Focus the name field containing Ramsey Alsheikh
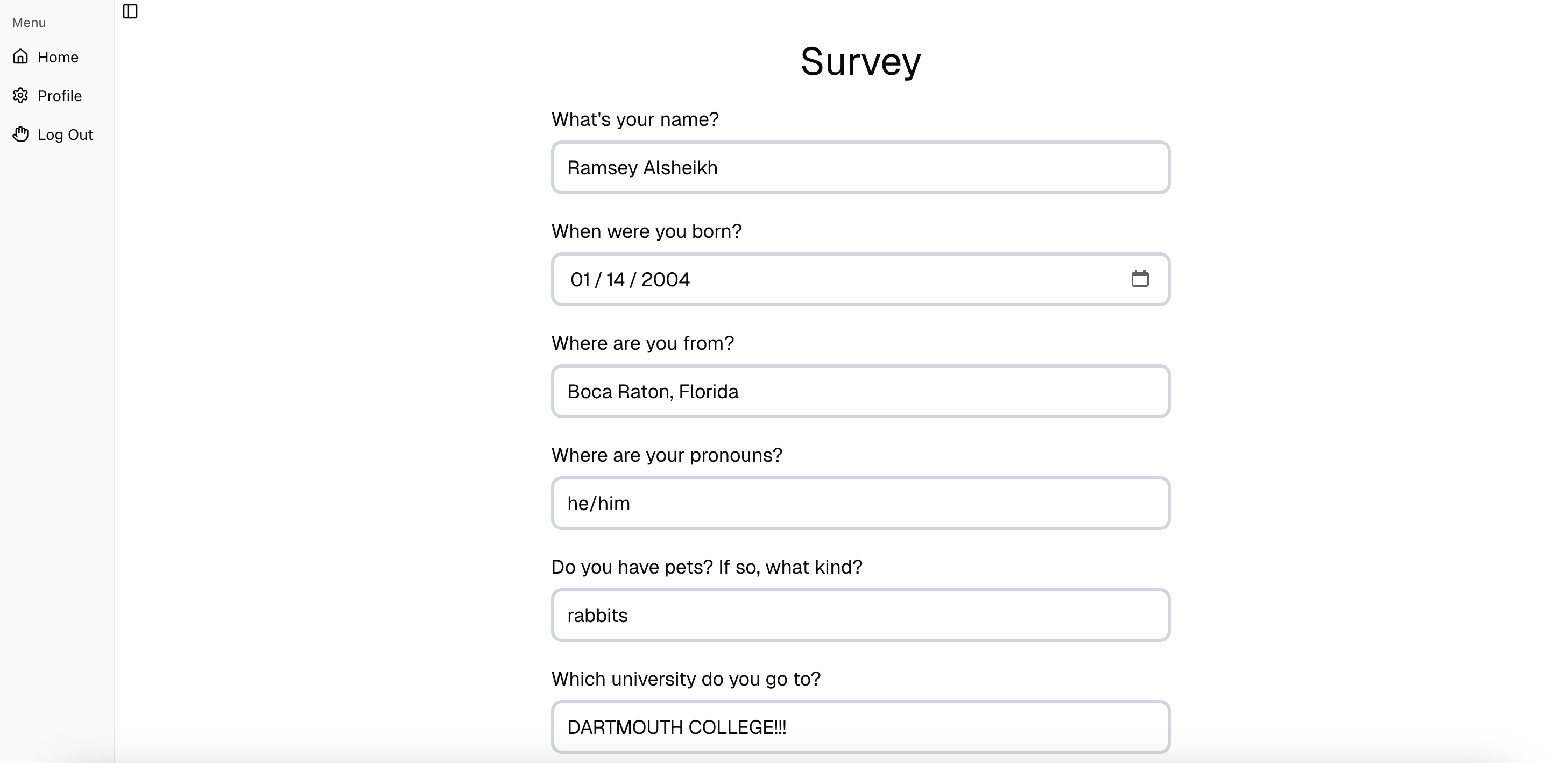 coord(860,167)
